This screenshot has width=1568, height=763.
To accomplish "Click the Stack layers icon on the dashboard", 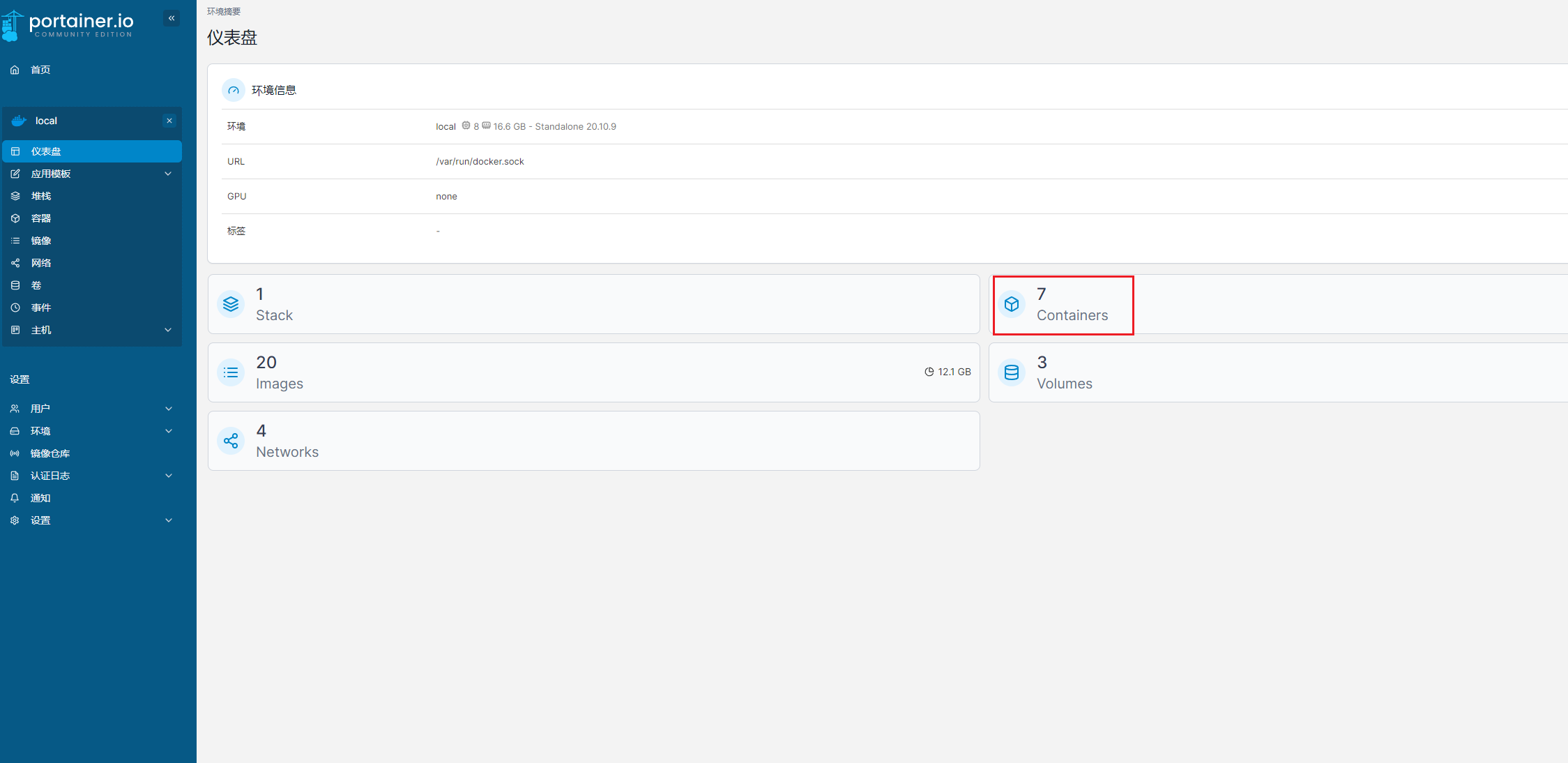I will [x=231, y=304].
